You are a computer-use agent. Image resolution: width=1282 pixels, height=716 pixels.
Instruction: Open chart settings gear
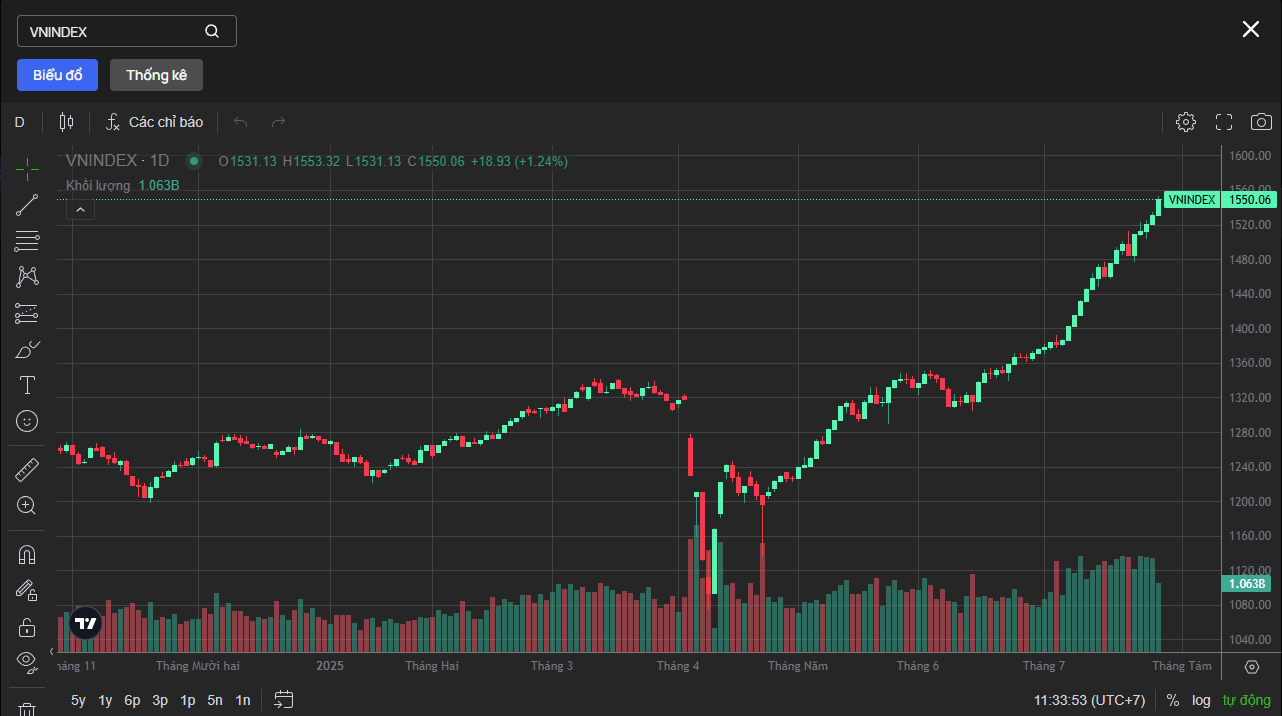pos(1186,122)
